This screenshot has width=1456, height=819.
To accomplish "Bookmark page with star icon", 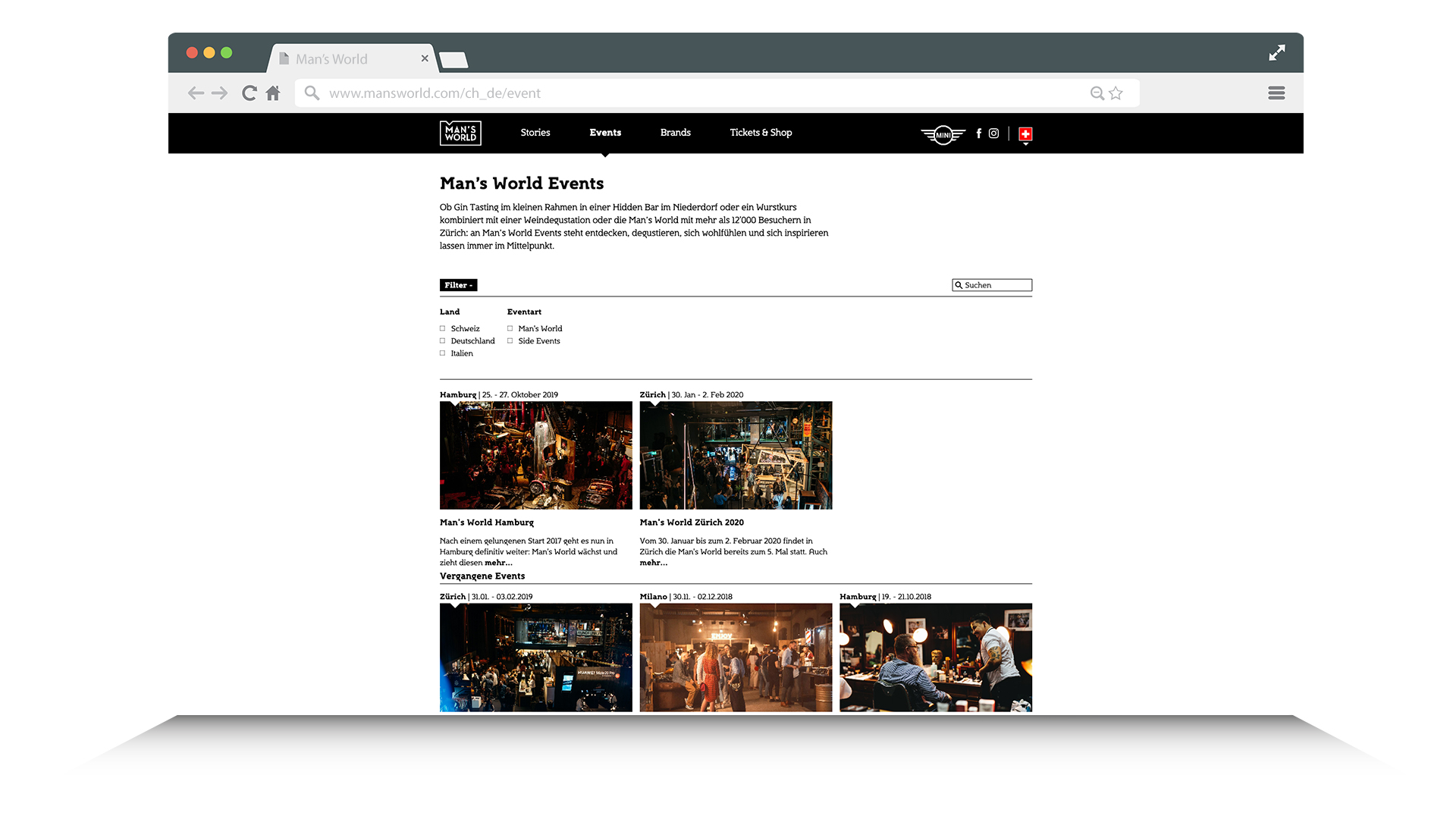I will (x=1116, y=93).
